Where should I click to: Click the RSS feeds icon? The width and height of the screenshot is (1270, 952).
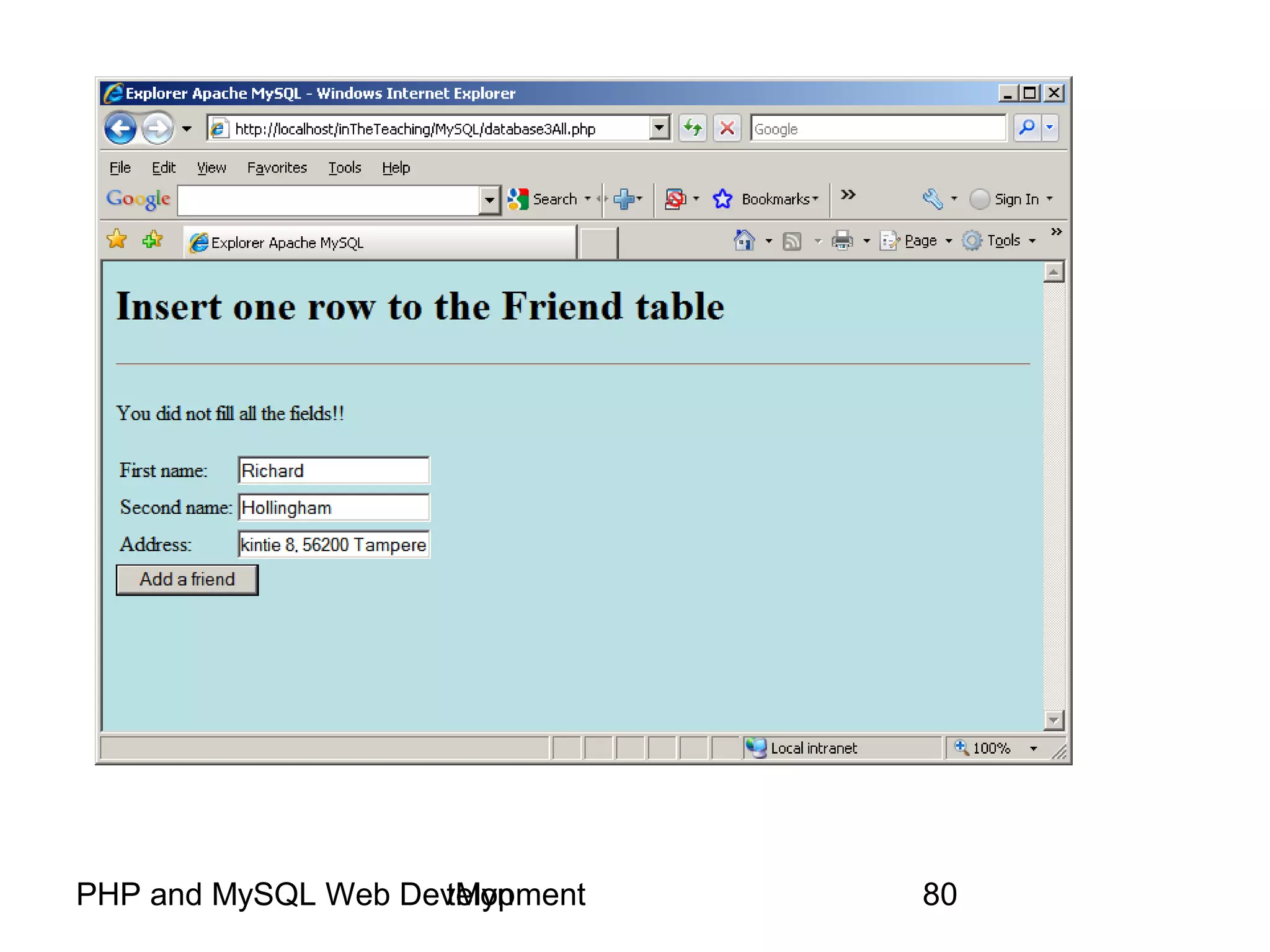[792, 240]
